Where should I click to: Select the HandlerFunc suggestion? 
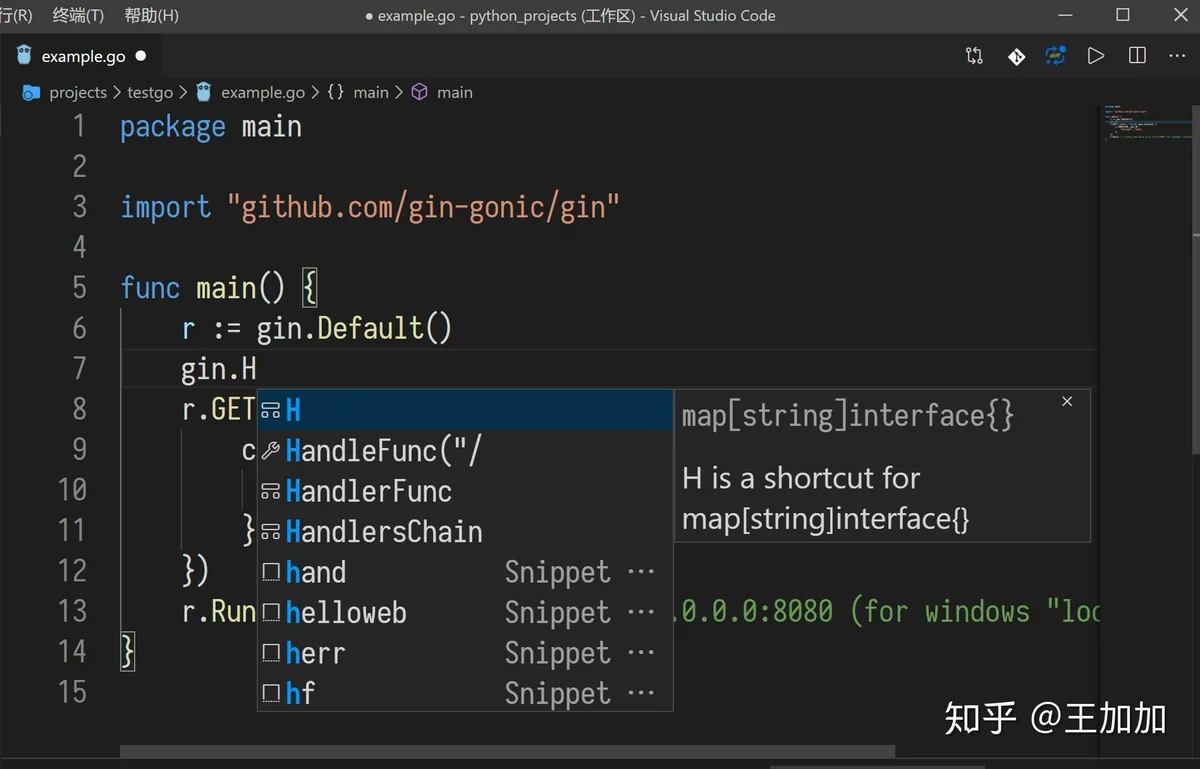click(465, 491)
